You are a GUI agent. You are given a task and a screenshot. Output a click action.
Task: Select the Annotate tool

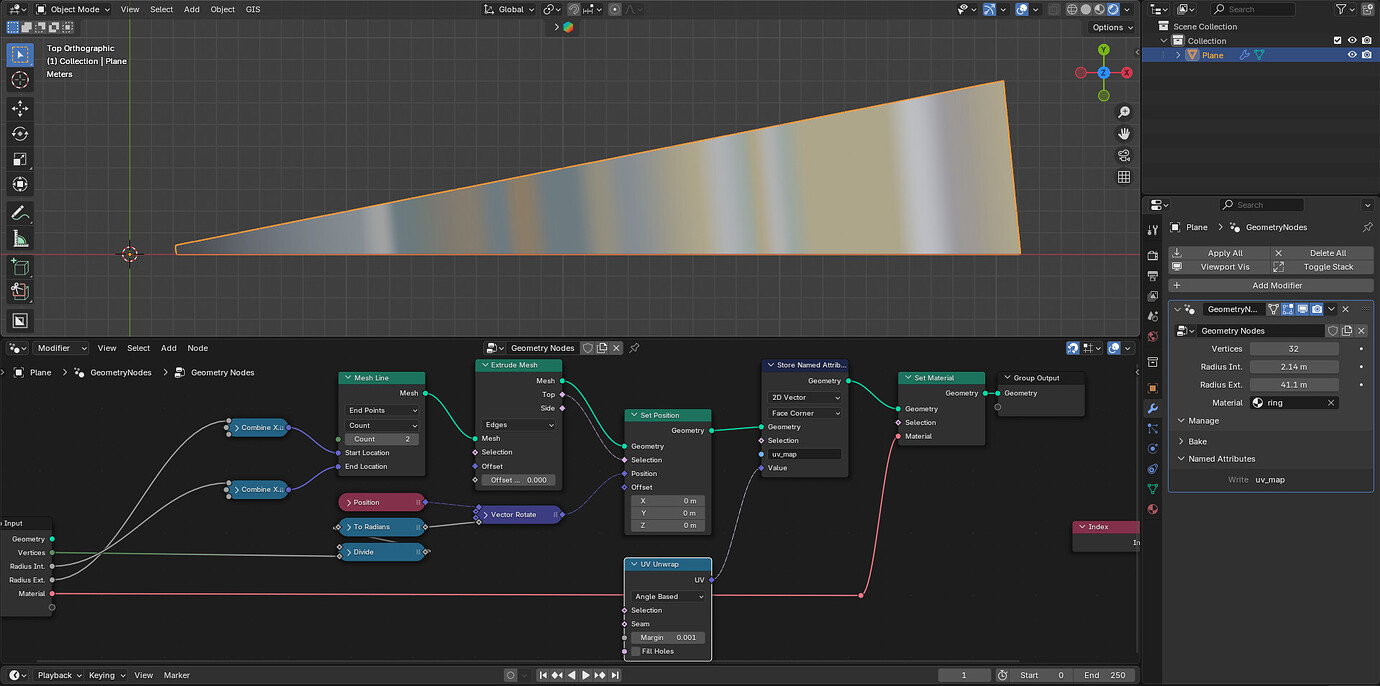pyautogui.click(x=20, y=213)
